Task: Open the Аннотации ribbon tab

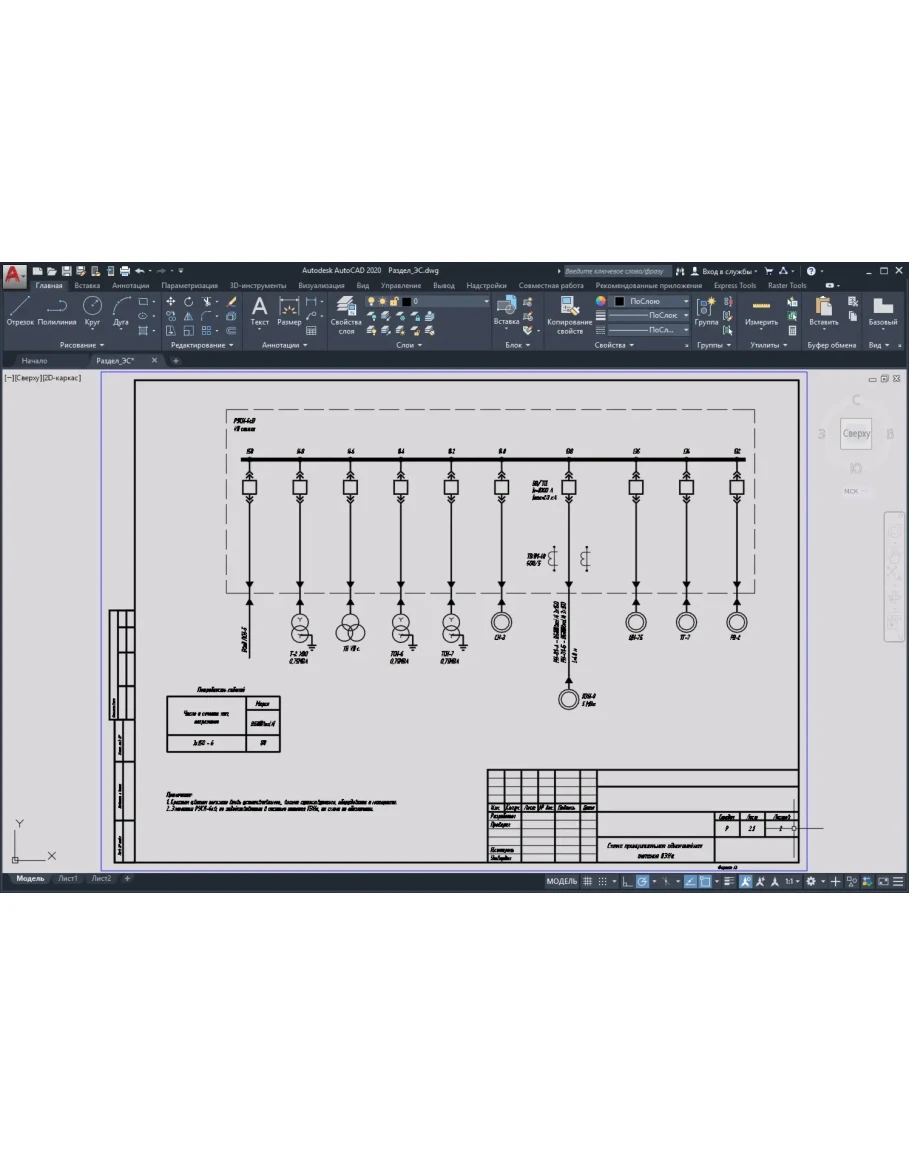Action: tap(130, 285)
